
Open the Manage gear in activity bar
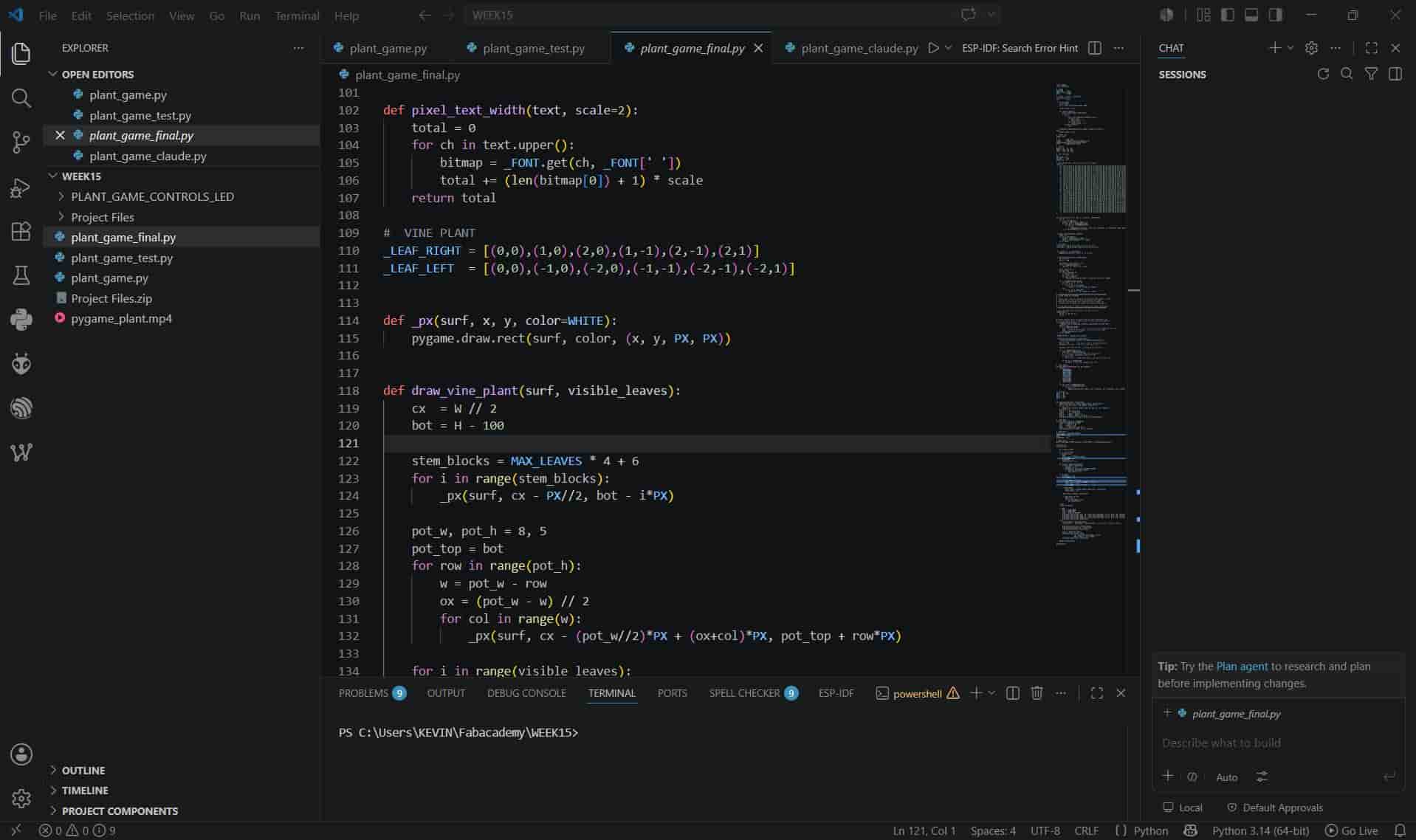coord(21,799)
